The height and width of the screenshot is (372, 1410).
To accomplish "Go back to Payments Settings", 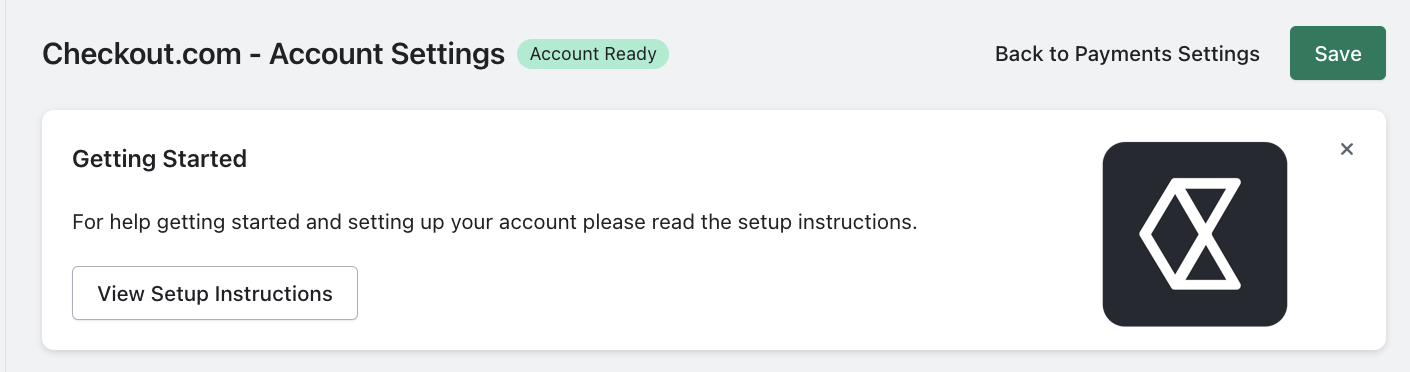I will (x=1127, y=54).
